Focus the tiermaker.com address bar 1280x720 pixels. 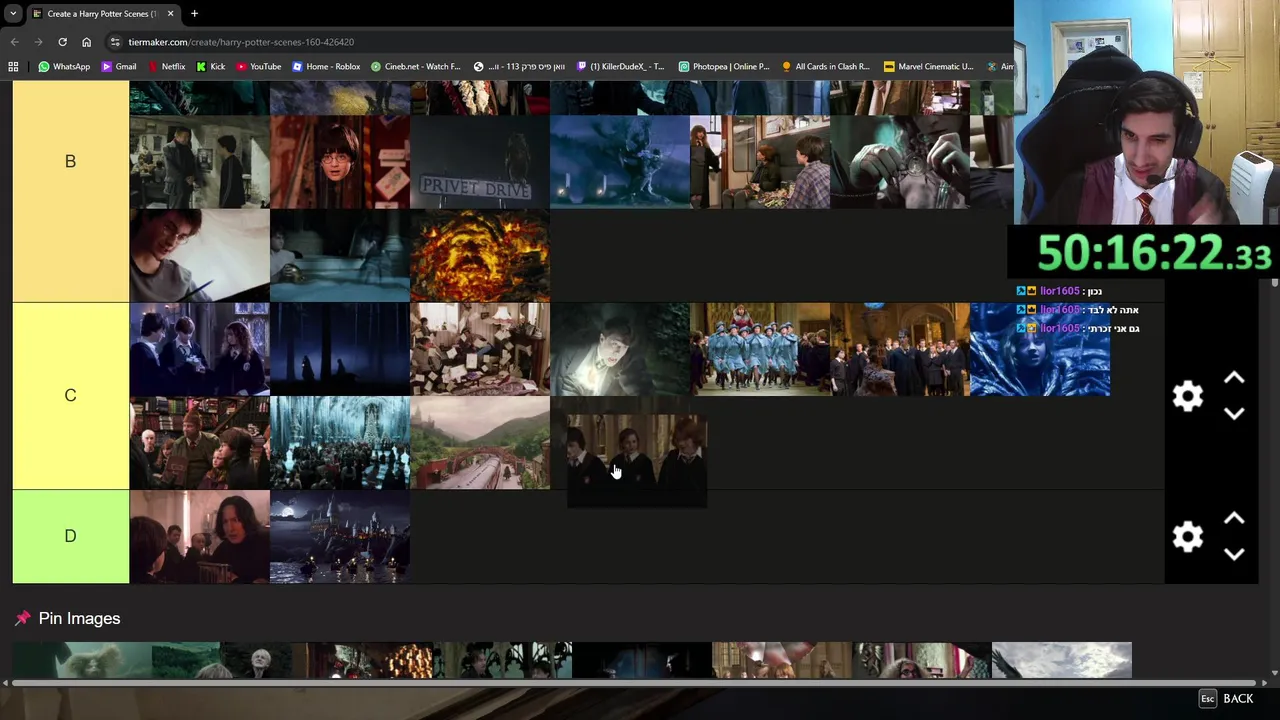pos(560,42)
